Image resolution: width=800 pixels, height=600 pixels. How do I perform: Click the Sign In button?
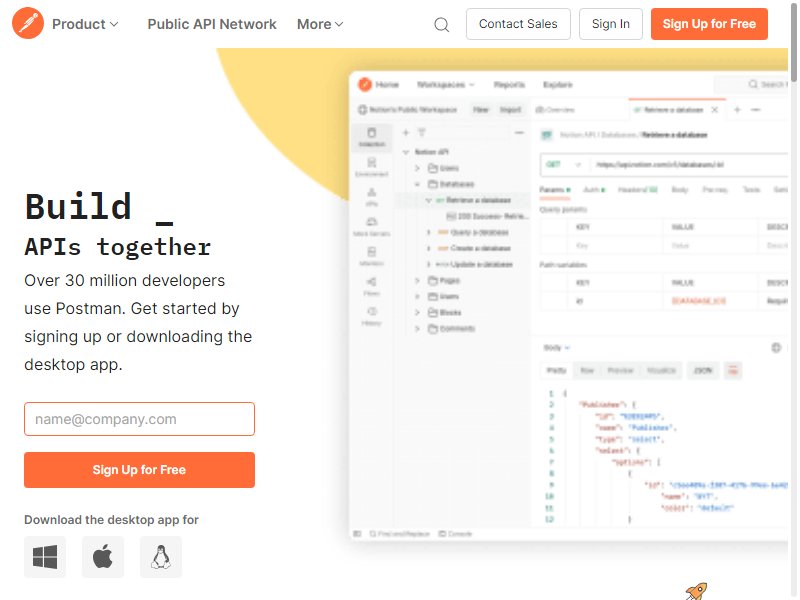pyautogui.click(x=610, y=24)
